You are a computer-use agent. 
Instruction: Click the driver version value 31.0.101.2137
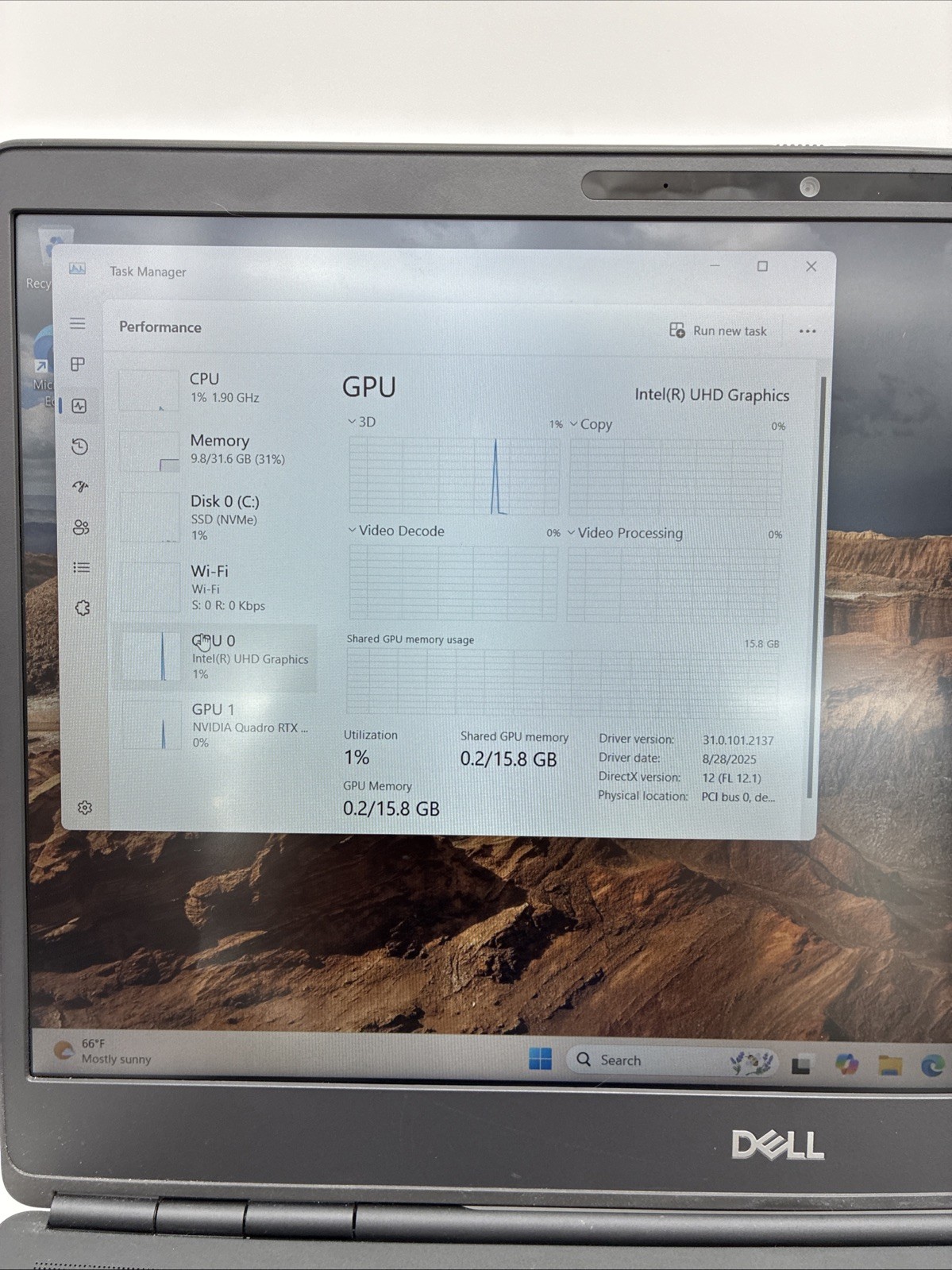738,740
